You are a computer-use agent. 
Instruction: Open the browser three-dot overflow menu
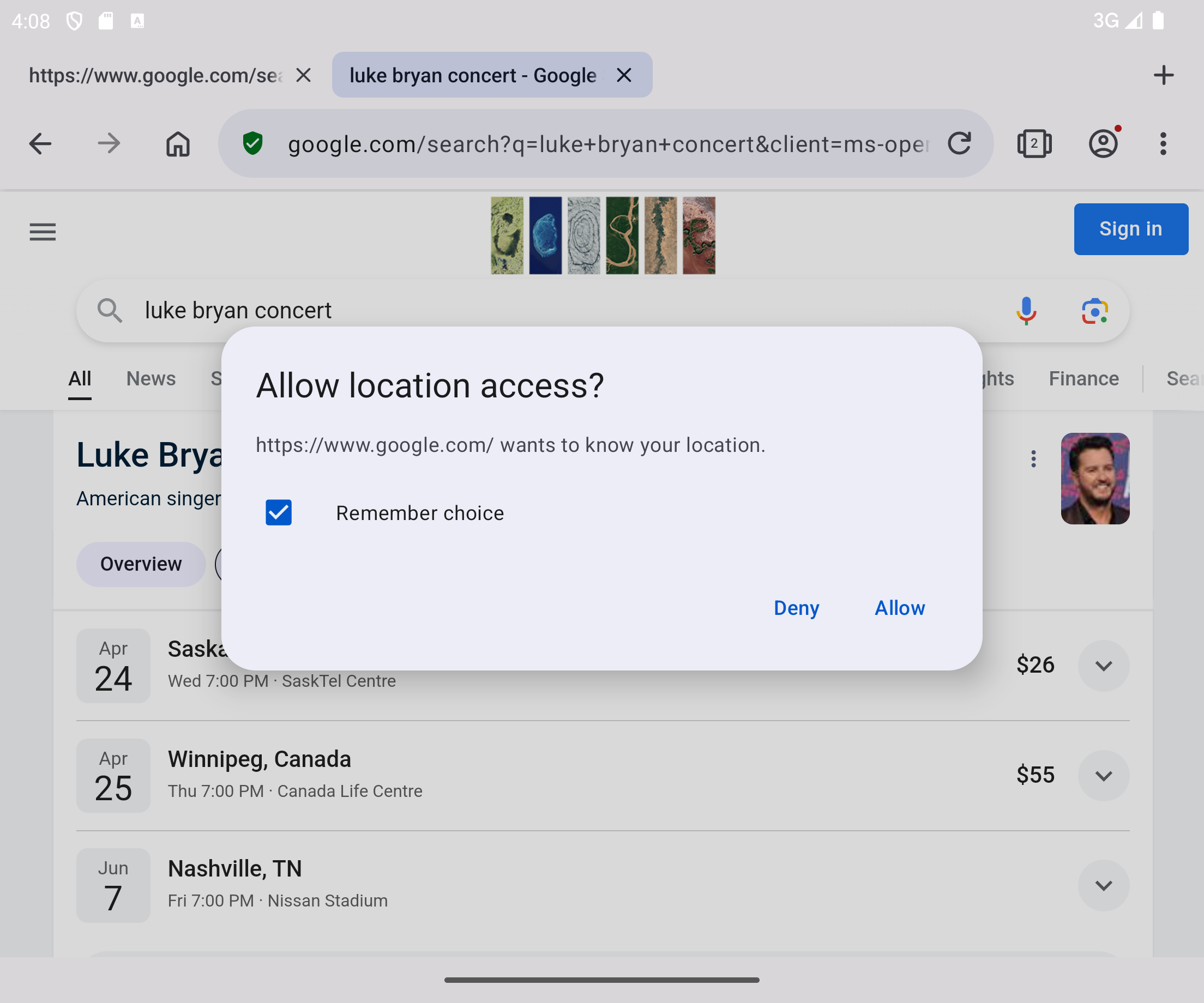[1163, 143]
